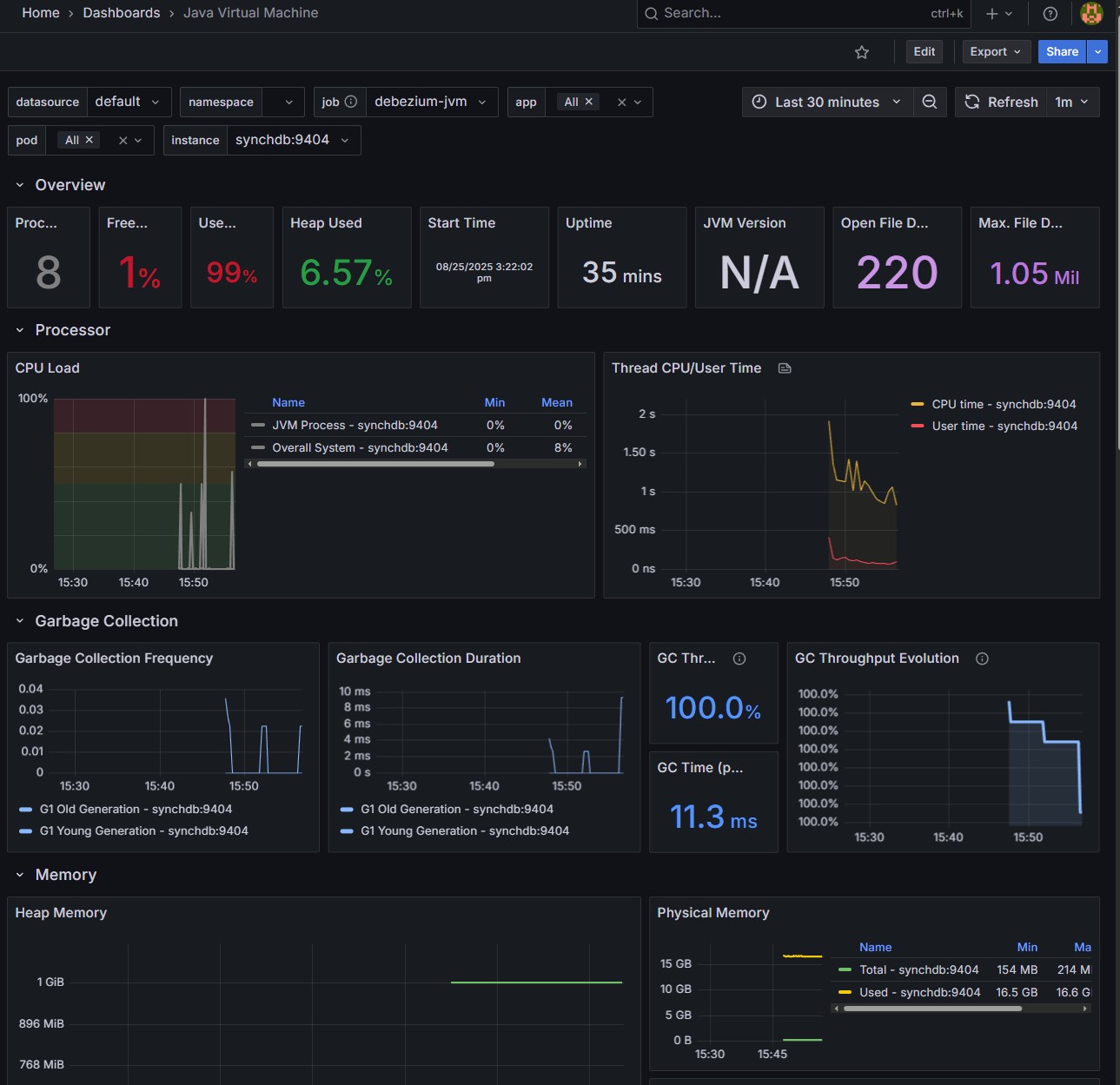The width and height of the screenshot is (1120, 1085).
Task: Open the instance synchdb:9404 dropdown
Action: pos(293,140)
